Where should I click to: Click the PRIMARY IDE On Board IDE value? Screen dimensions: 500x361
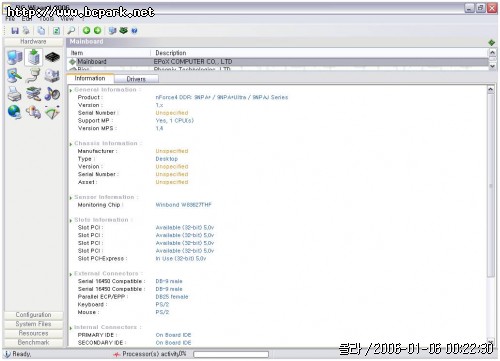173,335
